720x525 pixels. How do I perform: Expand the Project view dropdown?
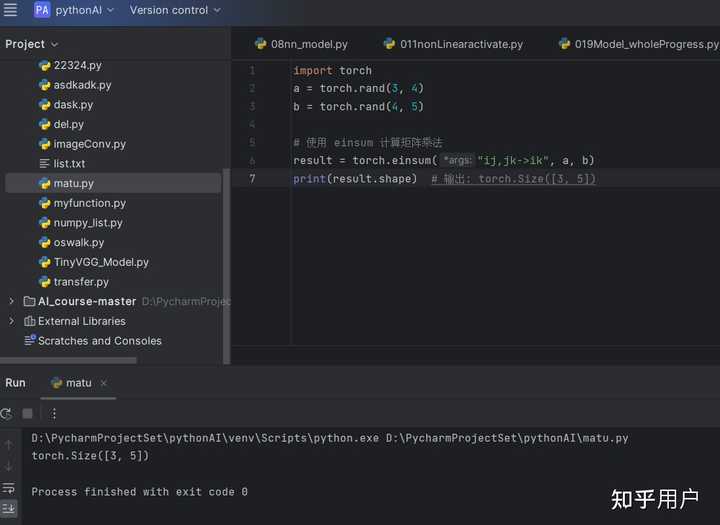tap(31, 44)
